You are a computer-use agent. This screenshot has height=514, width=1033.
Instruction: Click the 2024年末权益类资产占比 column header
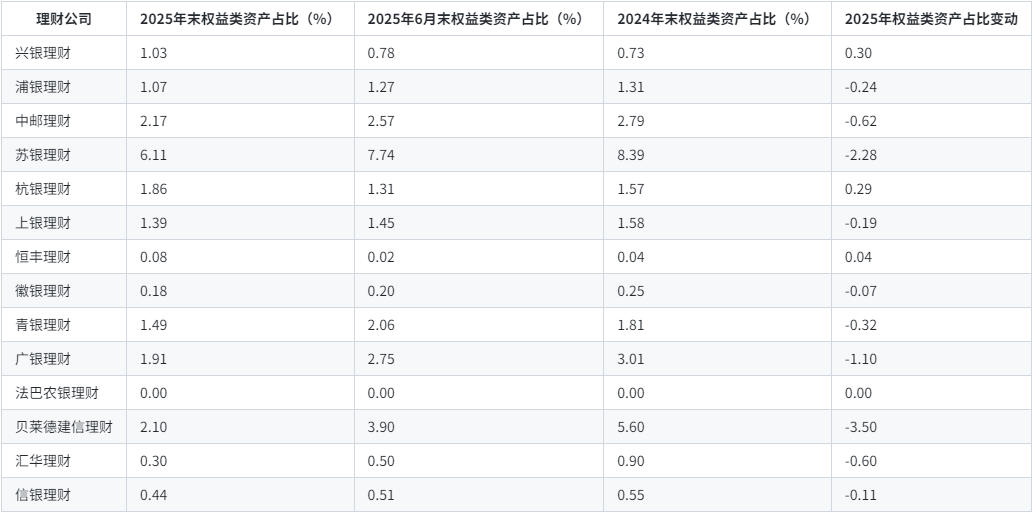[713, 19]
